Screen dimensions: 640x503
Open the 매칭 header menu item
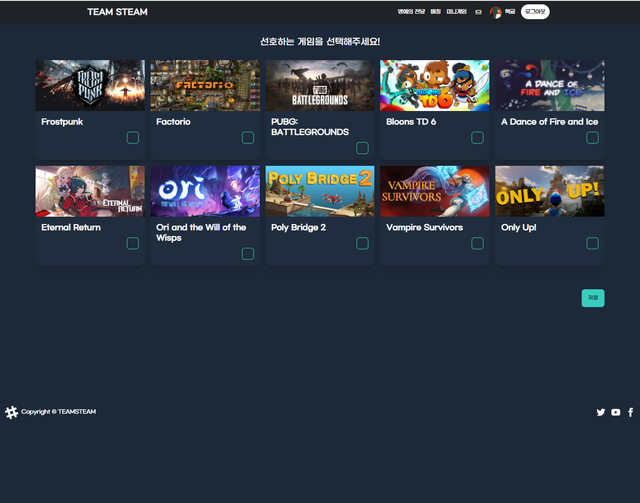point(436,12)
